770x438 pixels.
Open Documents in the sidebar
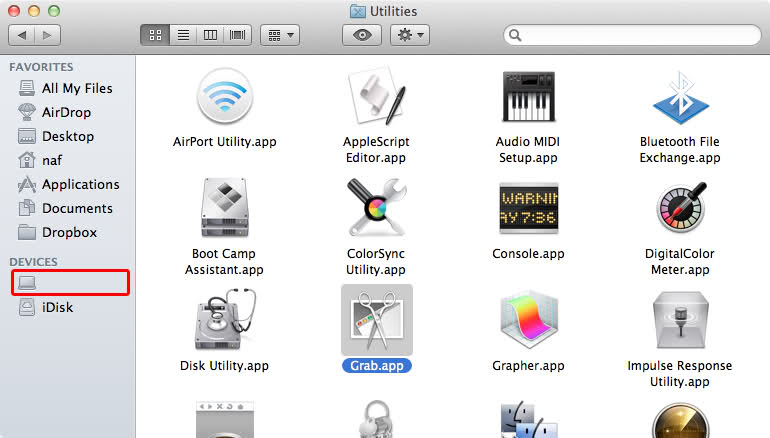(x=65, y=209)
